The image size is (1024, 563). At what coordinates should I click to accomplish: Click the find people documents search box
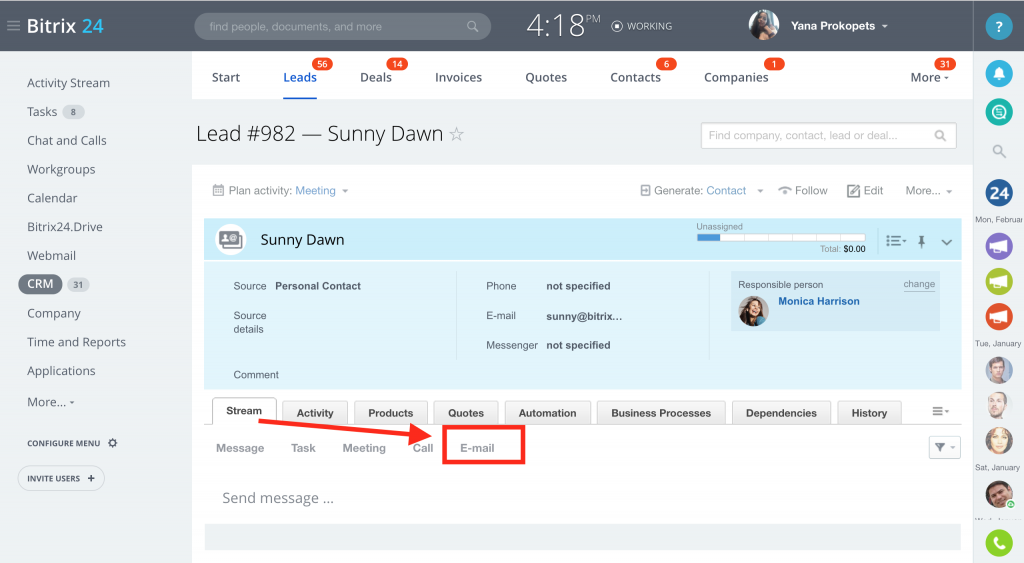tap(342, 27)
